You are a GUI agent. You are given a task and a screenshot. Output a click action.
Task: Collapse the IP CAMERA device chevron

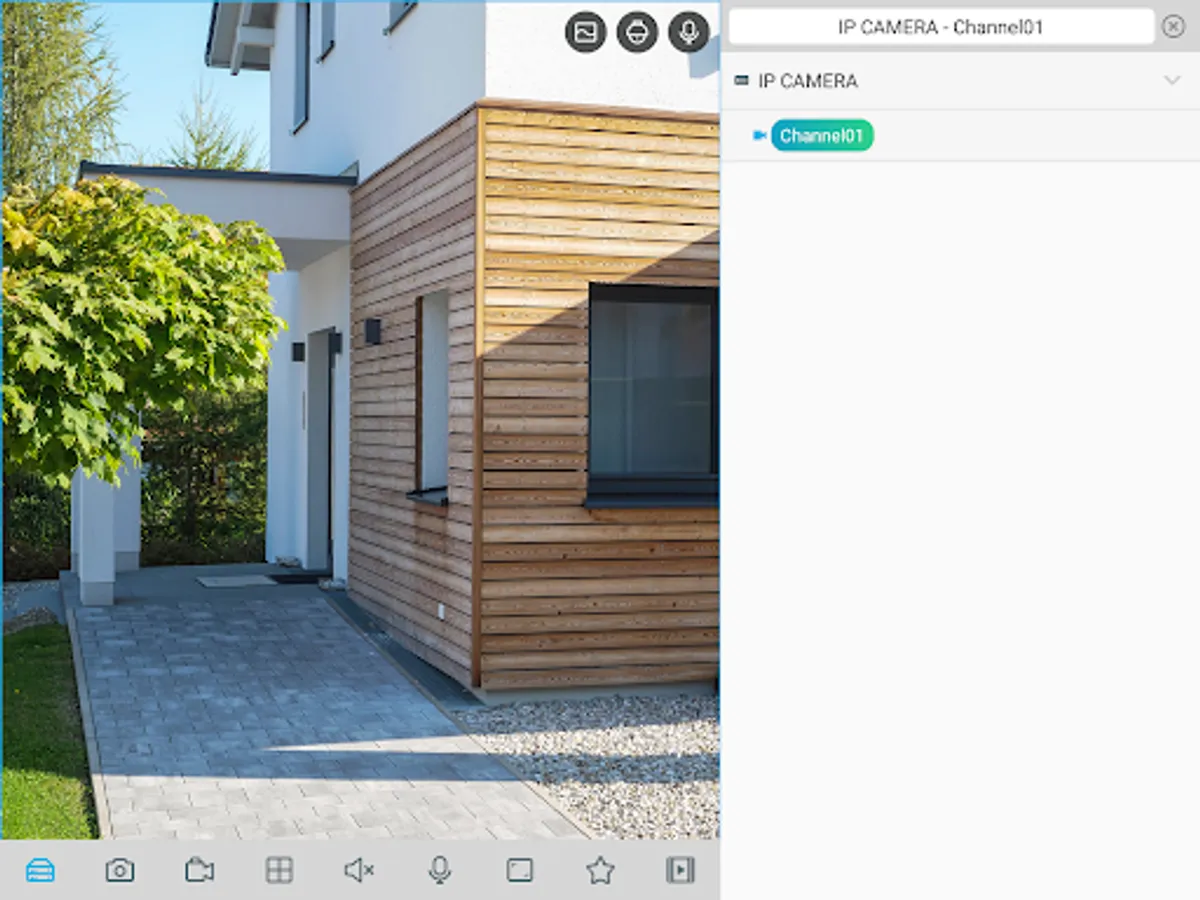point(1172,81)
